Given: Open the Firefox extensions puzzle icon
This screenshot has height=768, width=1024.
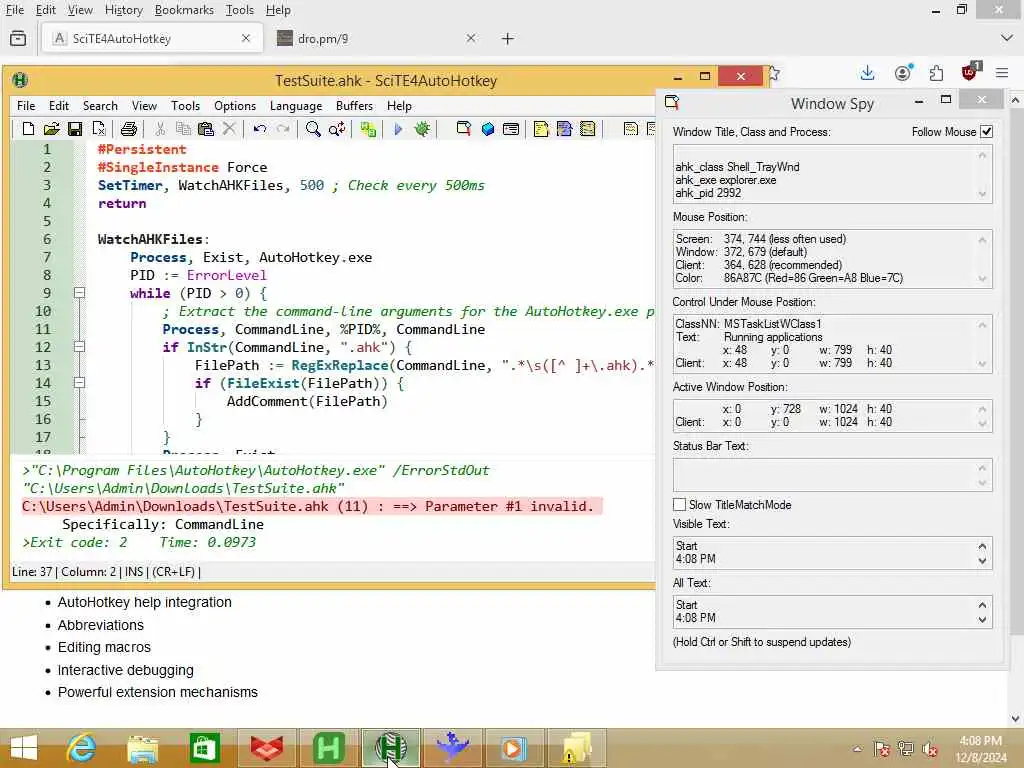Looking at the screenshot, I should pyautogui.click(x=936, y=72).
